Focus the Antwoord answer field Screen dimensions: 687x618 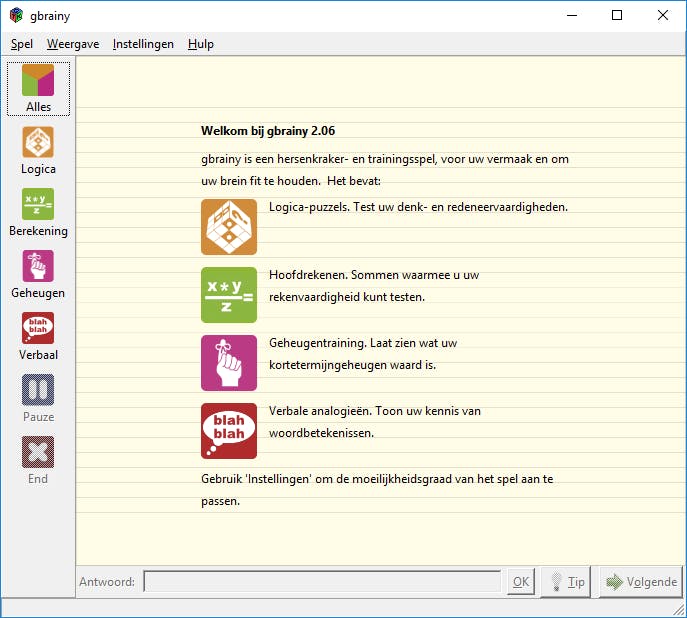(x=322, y=582)
